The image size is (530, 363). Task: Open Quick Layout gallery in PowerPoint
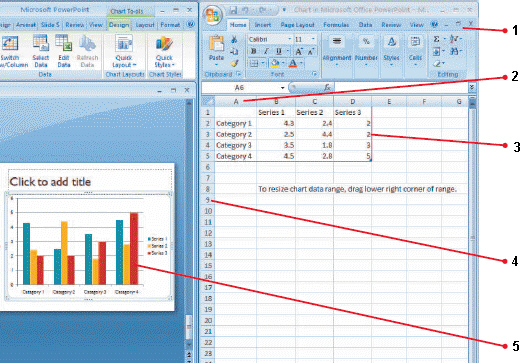pyautogui.click(x=124, y=51)
